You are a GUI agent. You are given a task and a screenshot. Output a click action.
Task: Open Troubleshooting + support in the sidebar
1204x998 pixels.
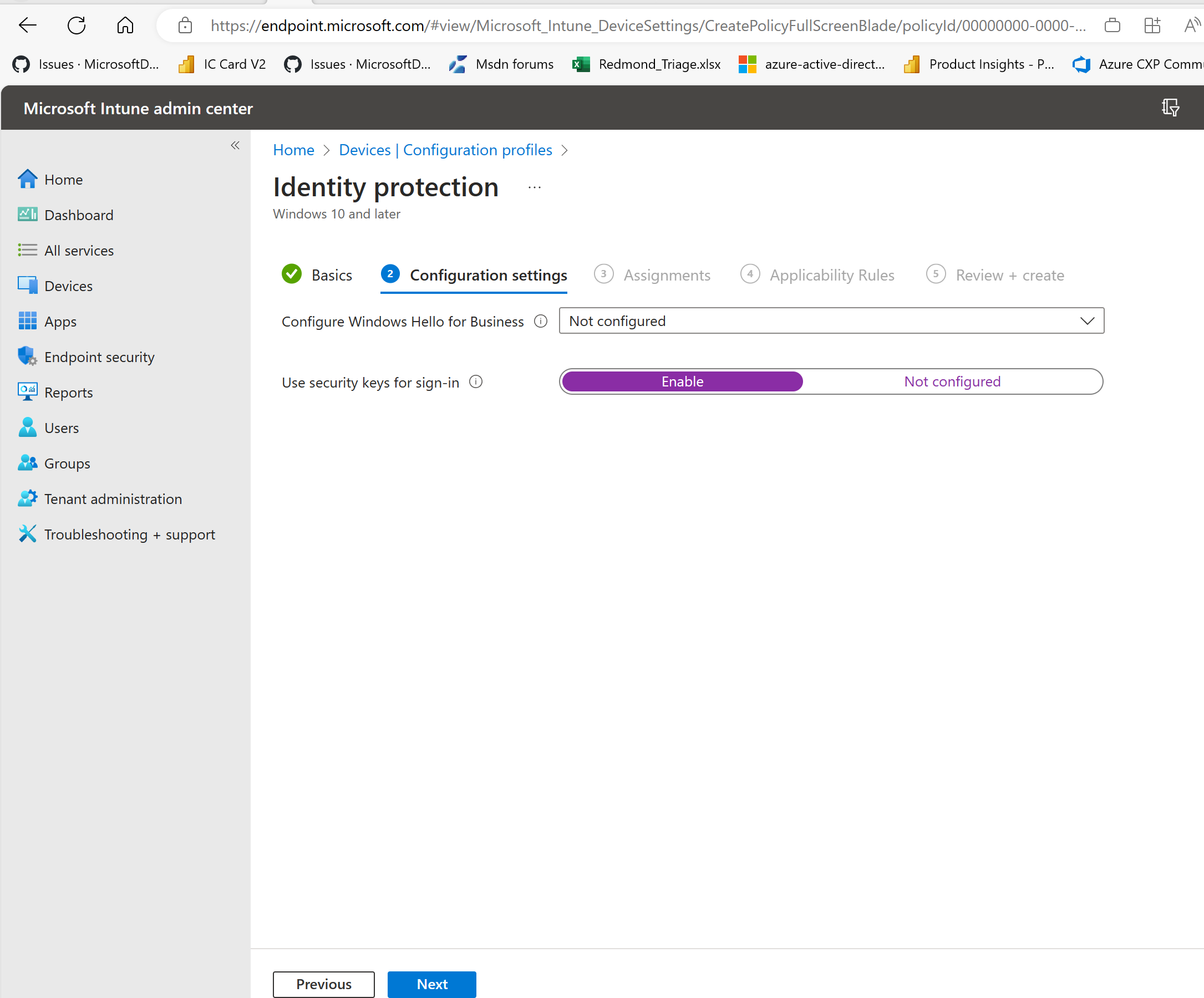point(116,535)
